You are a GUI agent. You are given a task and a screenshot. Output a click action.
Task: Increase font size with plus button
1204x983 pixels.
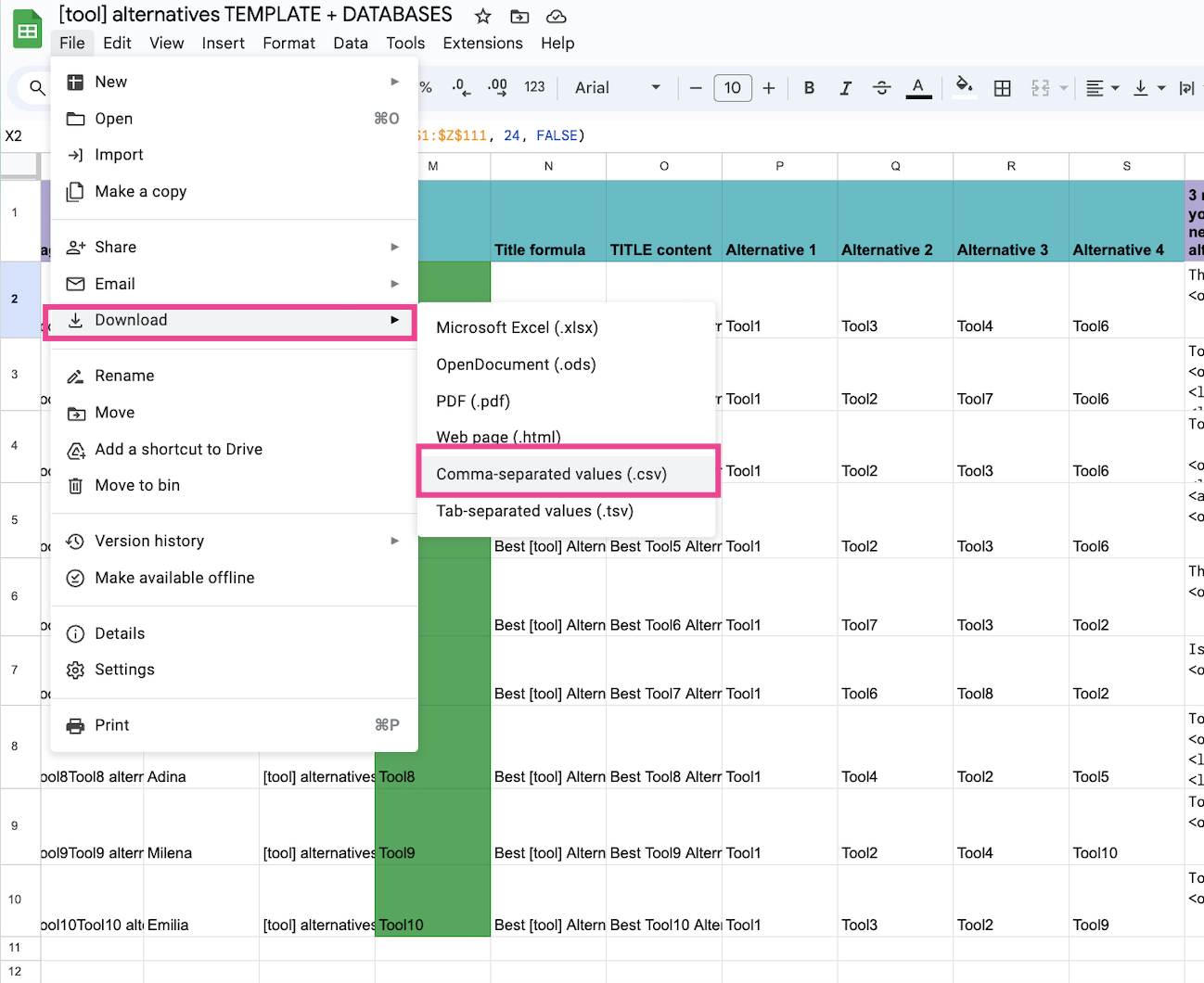[x=769, y=88]
